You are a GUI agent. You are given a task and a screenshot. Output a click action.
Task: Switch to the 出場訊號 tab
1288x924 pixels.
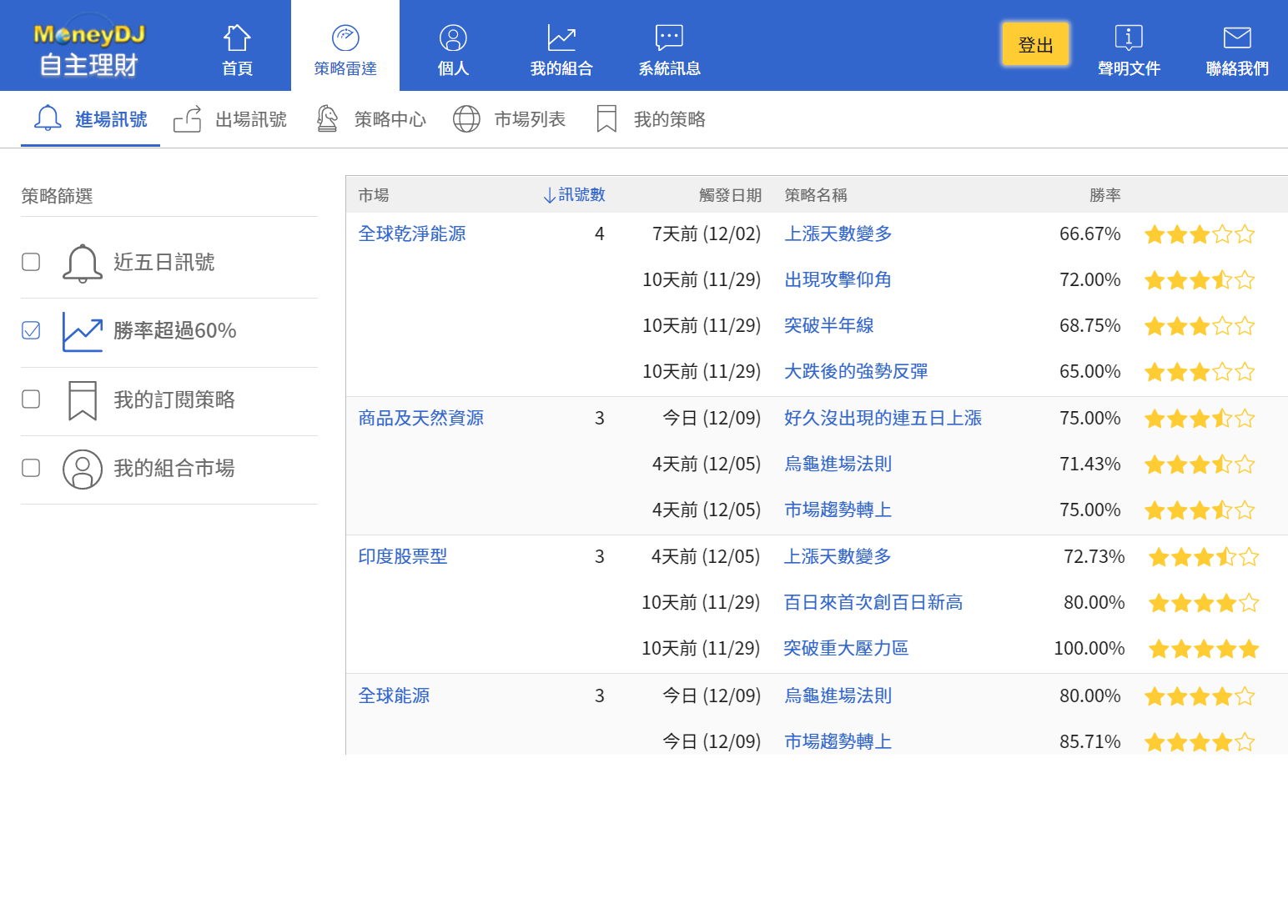[231, 119]
